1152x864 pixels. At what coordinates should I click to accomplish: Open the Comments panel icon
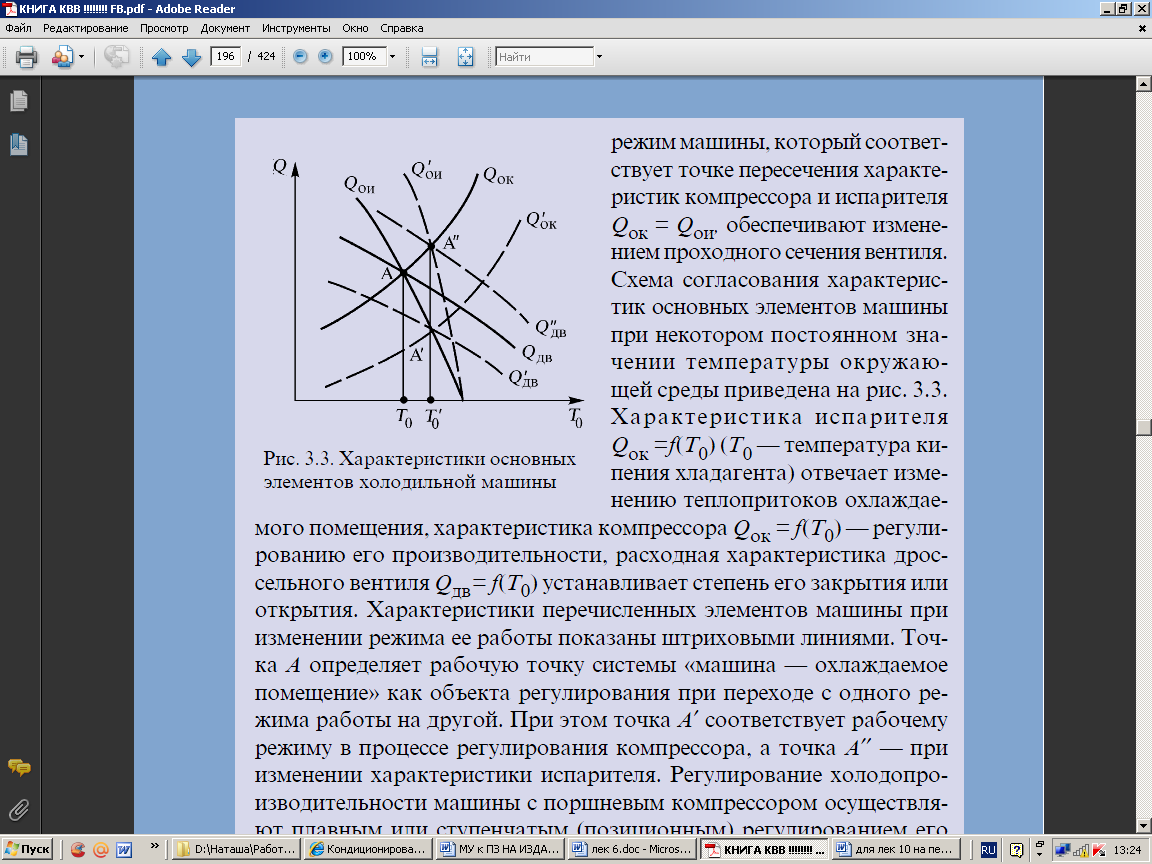[x=19, y=768]
